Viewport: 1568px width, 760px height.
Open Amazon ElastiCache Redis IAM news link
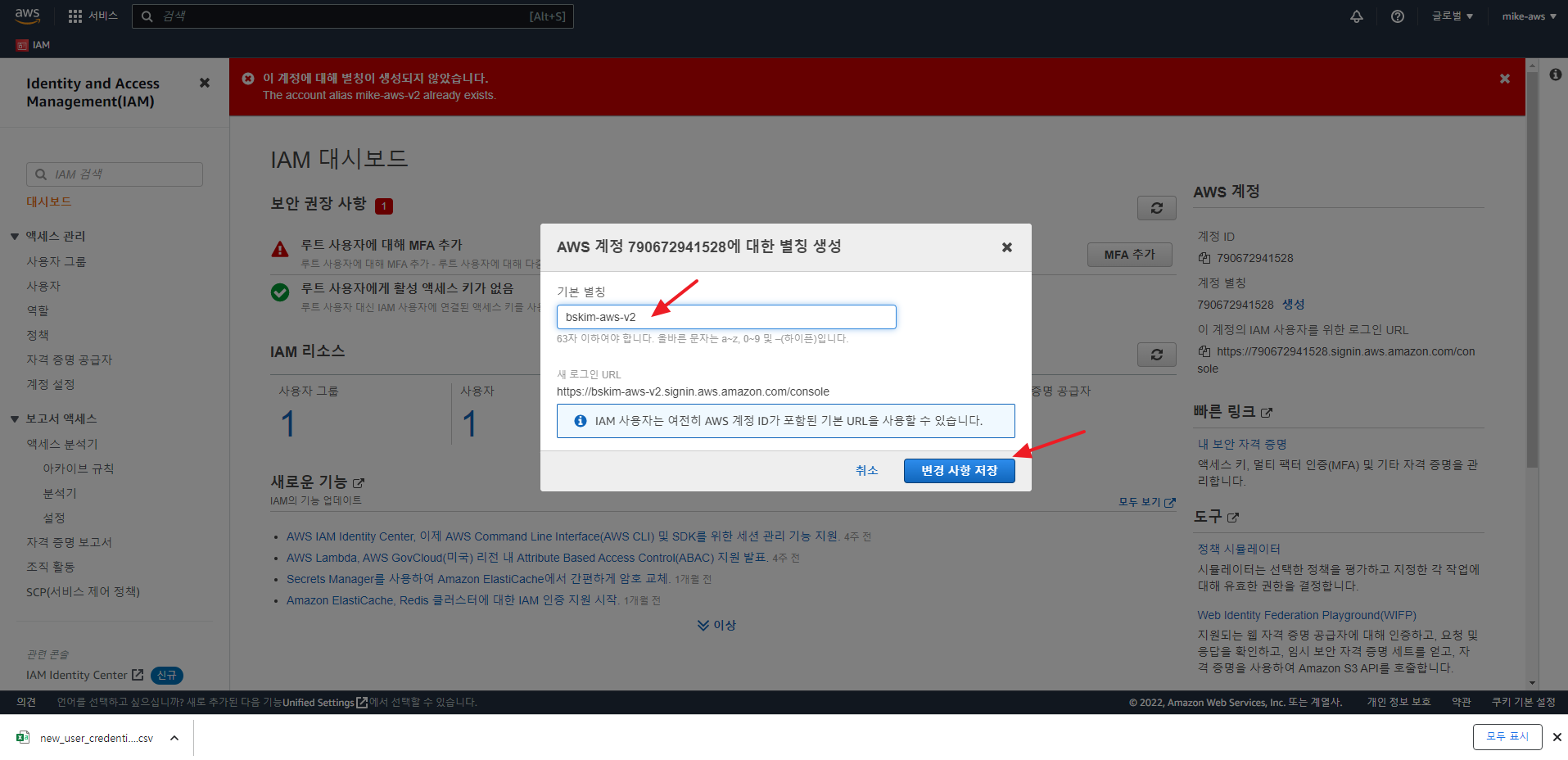coord(452,600)
